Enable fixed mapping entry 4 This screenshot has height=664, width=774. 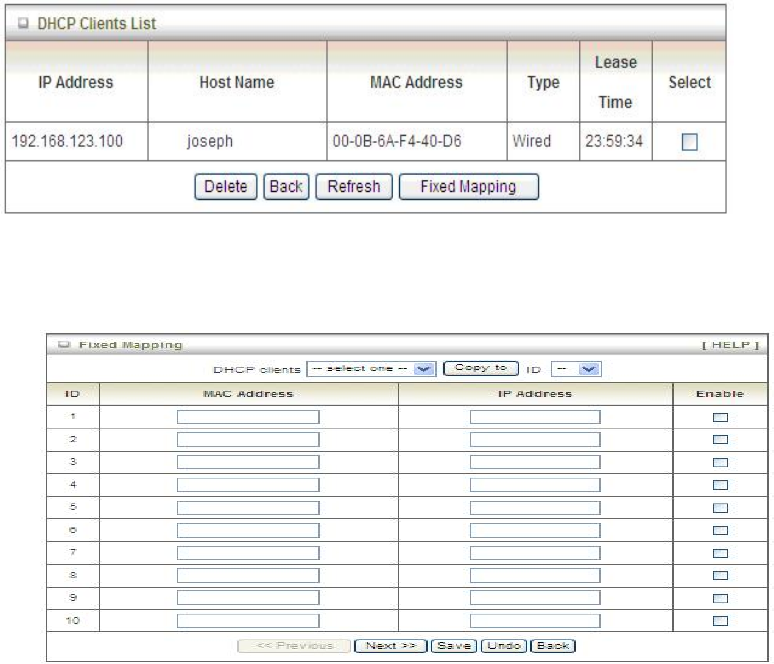point(720,485)
